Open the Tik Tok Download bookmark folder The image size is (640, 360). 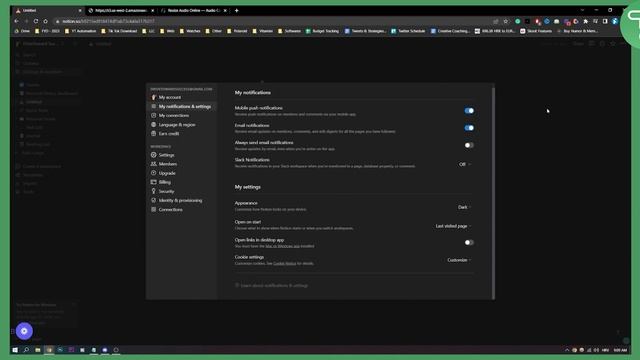[x=119, y=31]
